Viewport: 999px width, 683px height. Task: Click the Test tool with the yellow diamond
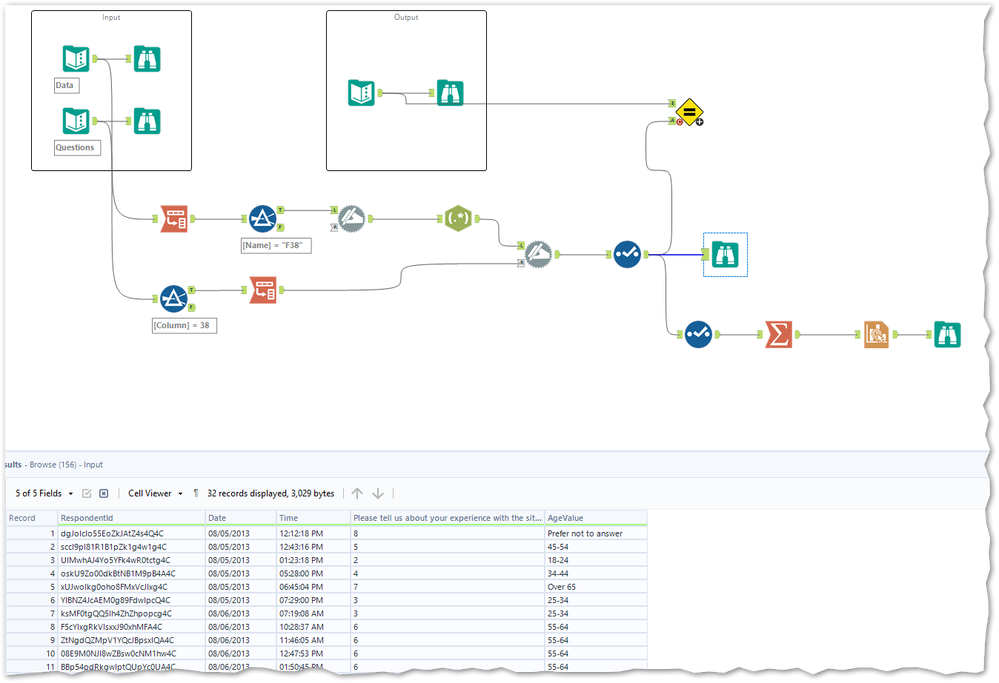(688, 113)
